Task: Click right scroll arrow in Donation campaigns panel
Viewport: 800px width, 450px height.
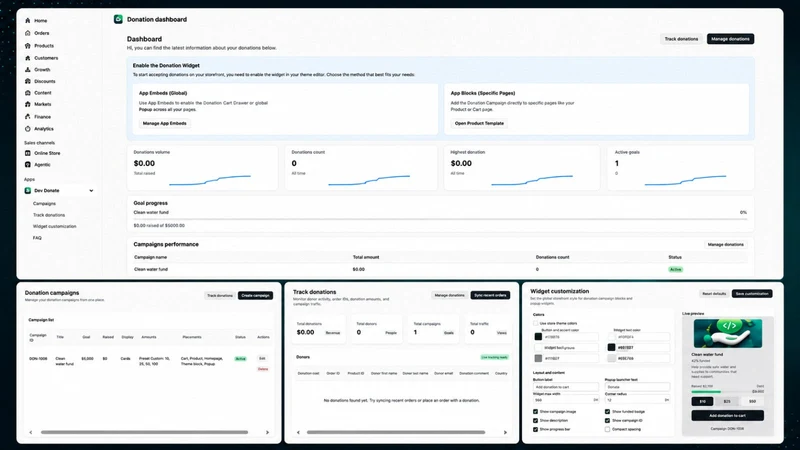Action: pos(267,432)
